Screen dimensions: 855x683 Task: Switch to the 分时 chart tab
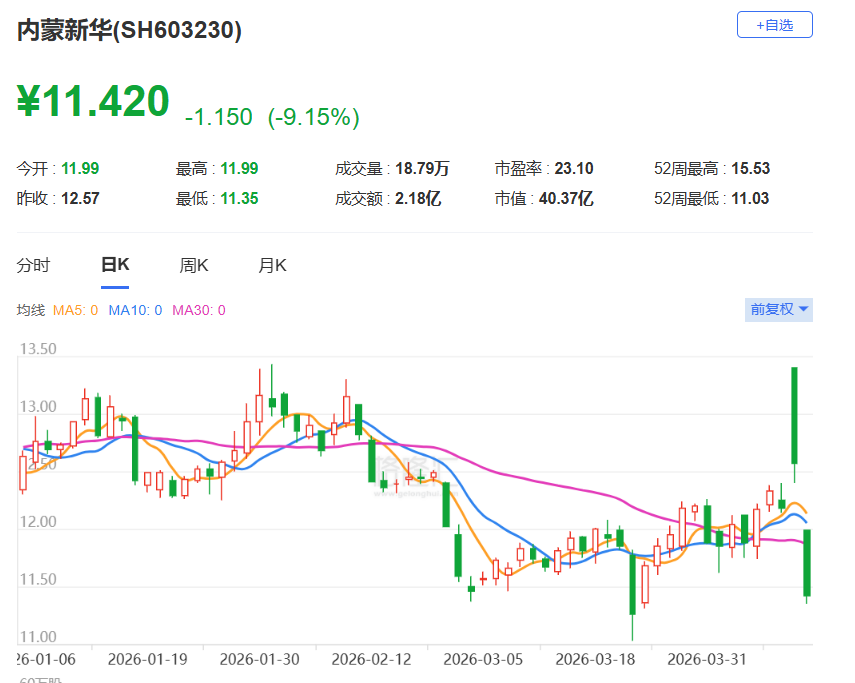tap(33, 265)
